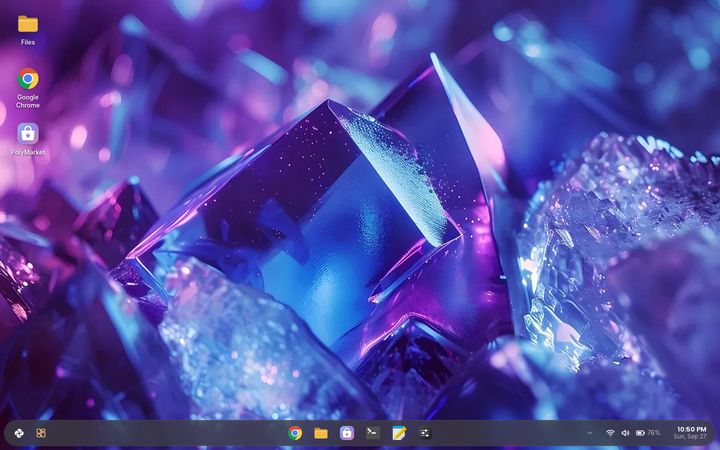
Task: Open the volume control
Action: click(625, 433)
